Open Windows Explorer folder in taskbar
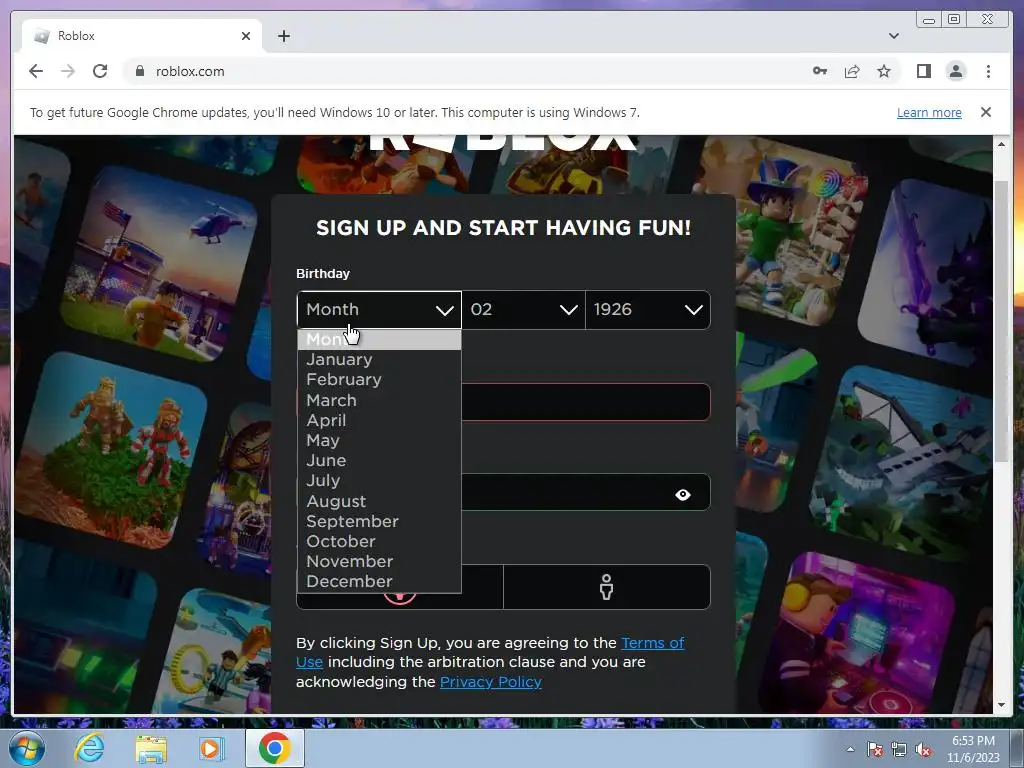This screenshot has height=768, width=1024. [151, 748]
